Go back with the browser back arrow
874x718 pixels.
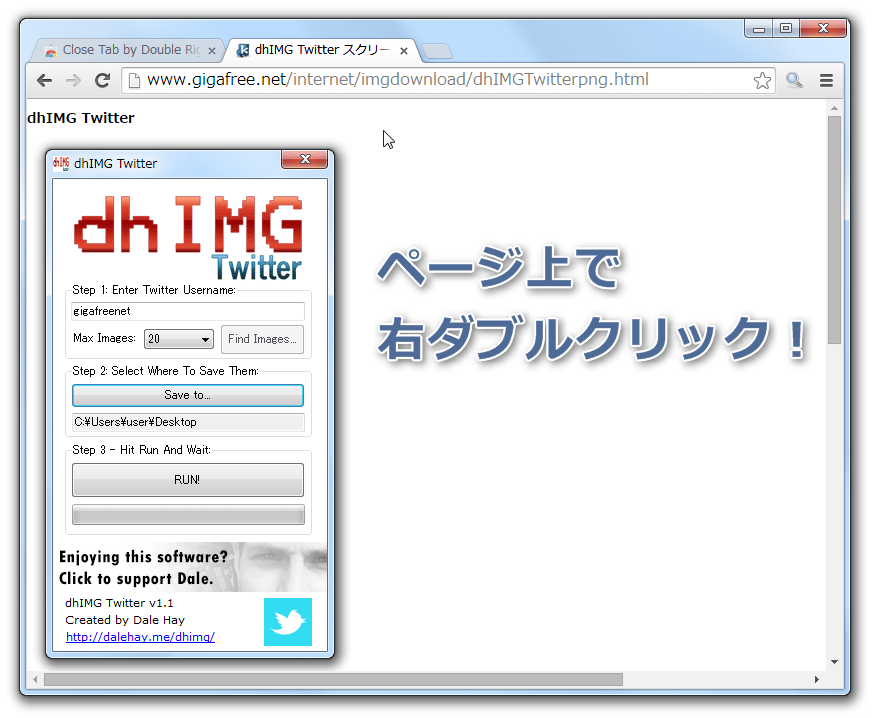pos(45,81)
